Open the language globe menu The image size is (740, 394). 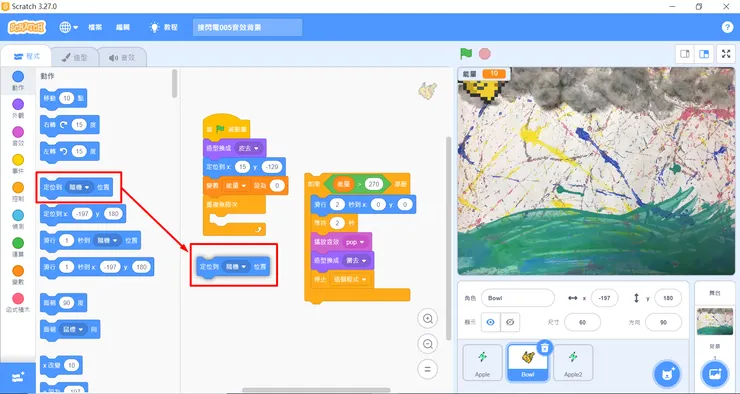point(68,27)
